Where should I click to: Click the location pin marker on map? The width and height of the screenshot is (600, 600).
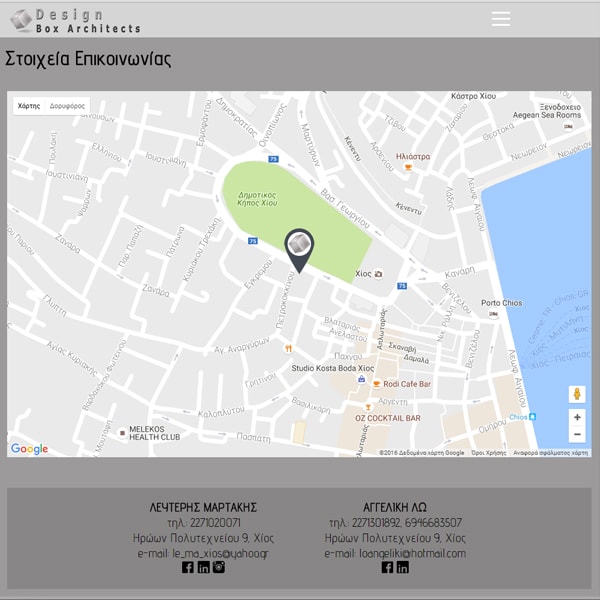click(x=299, y=248)
